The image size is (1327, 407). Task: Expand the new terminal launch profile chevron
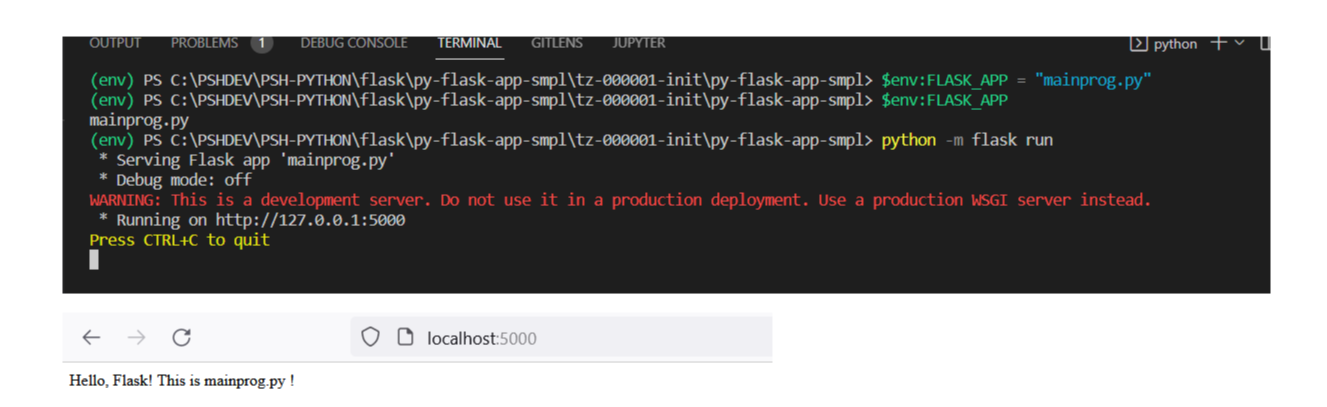pyautogui.click(x=1240, y=43)
